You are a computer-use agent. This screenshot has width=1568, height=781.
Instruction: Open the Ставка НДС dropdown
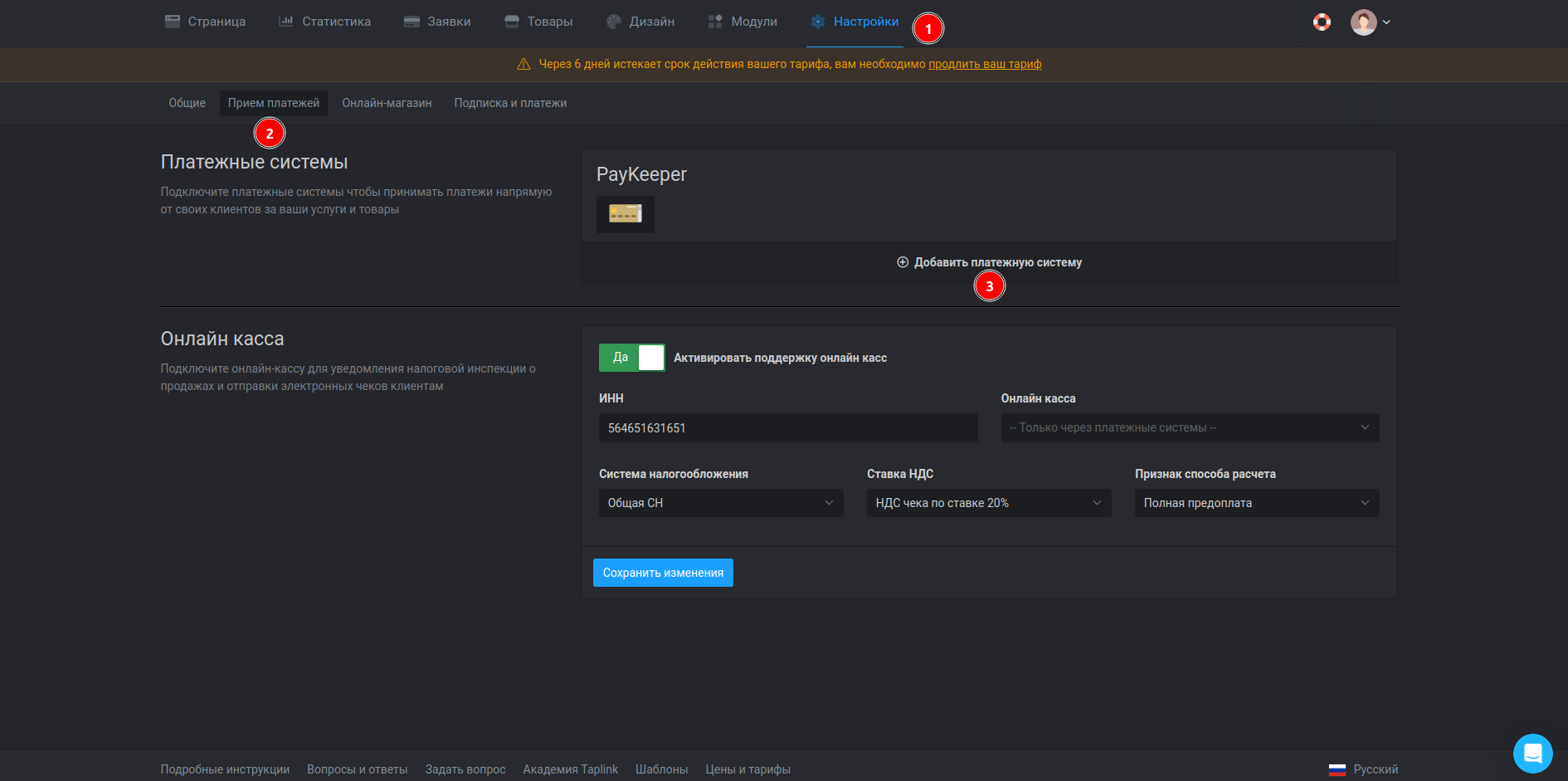pyautogui.click(x=989, y=503)
